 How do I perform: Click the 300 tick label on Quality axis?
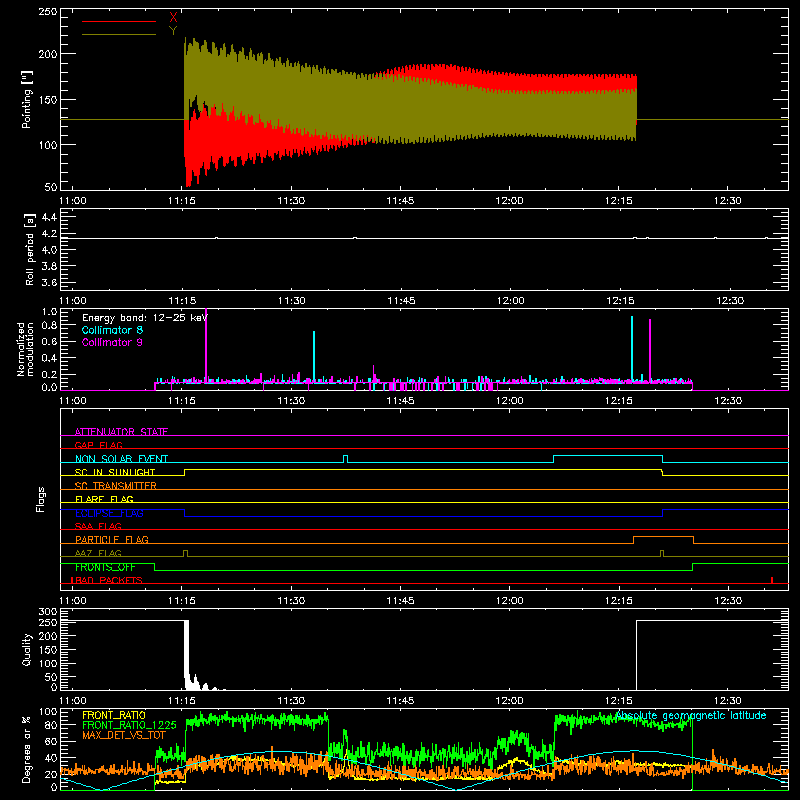coord(48,612)
